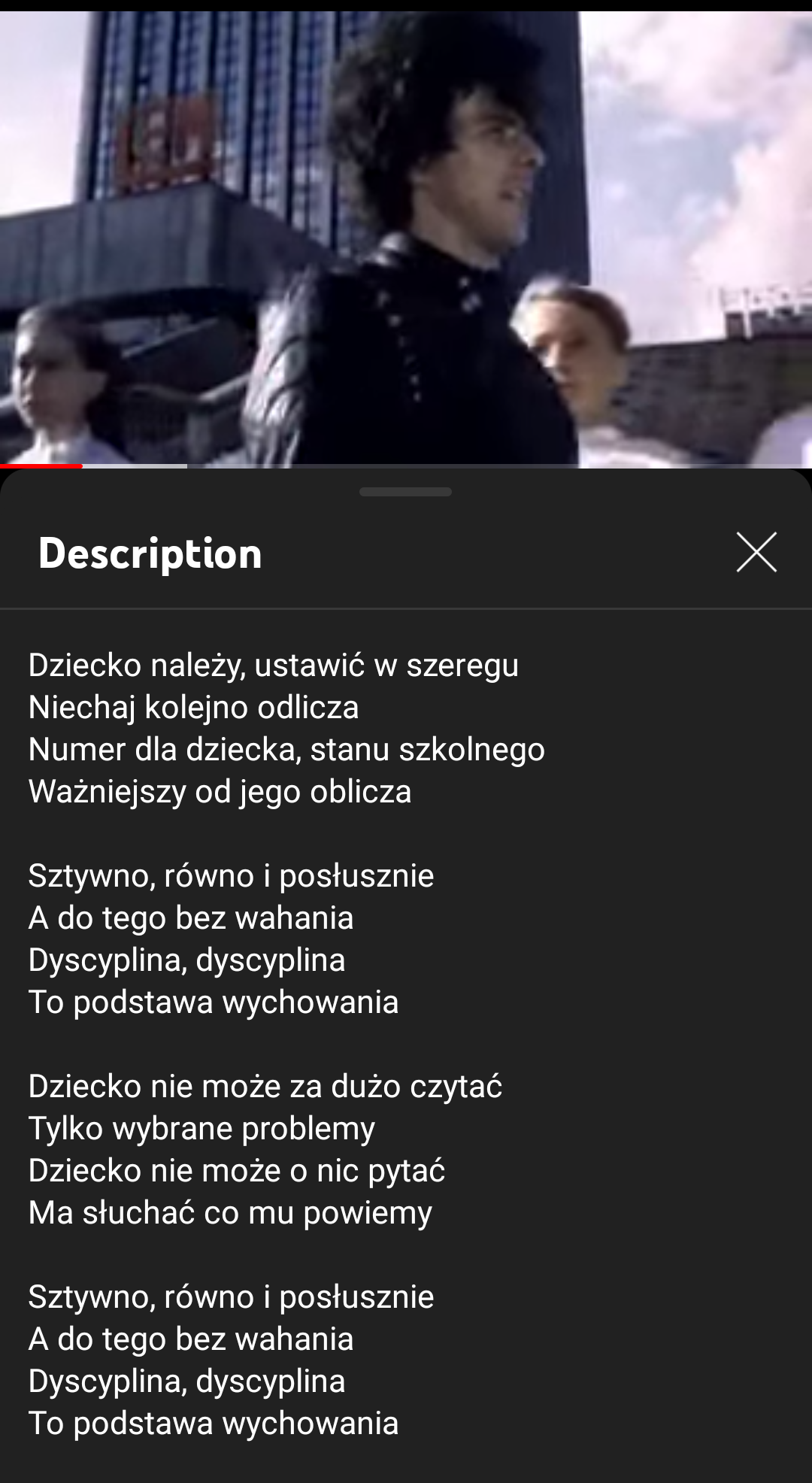The height and width of the screenshot is (1483, 812).
Task: Click the grey buffered segment of progress bar
Action: pos(135,466)
